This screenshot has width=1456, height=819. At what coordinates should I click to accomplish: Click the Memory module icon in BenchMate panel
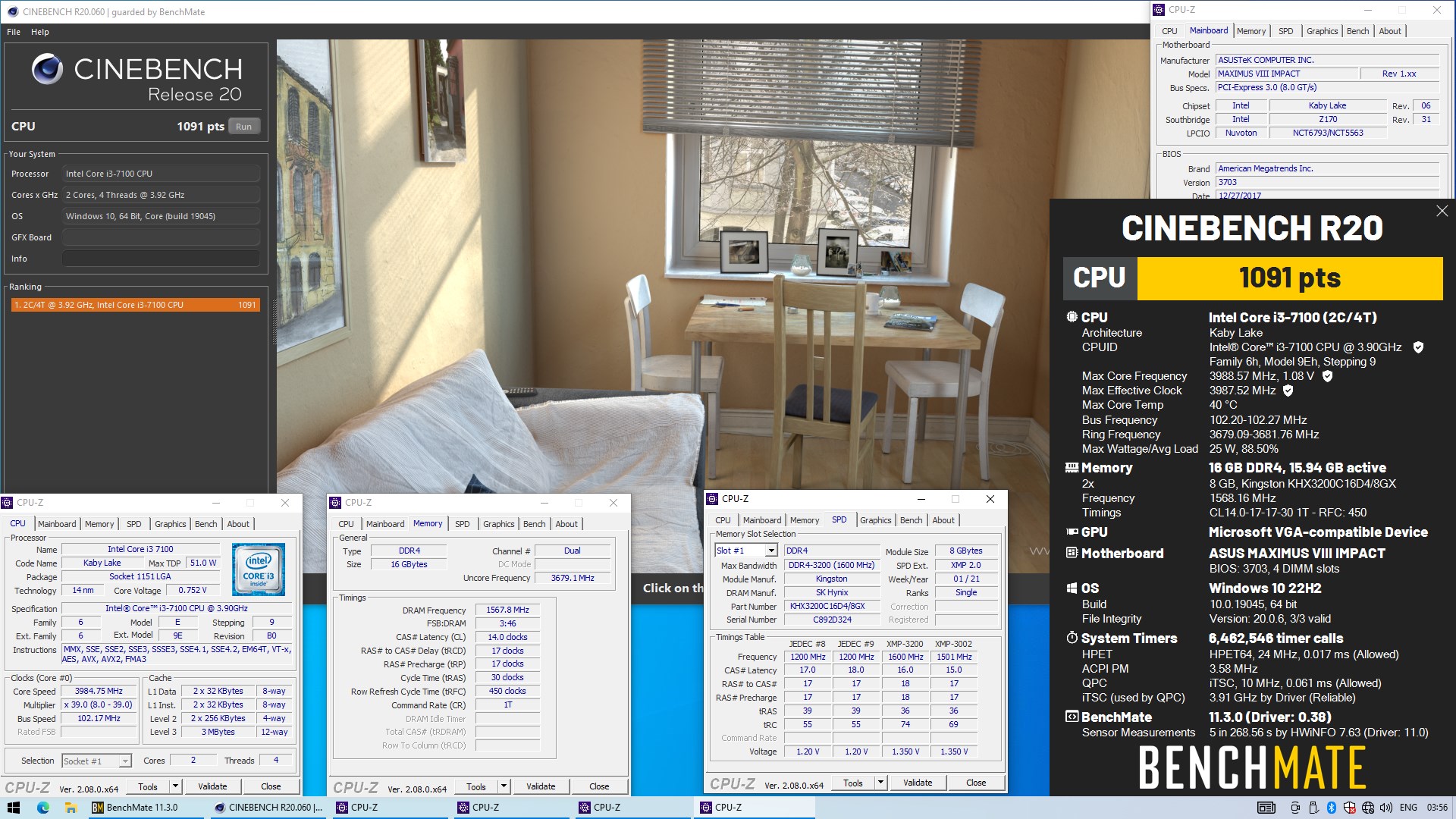pos(1072,468)
